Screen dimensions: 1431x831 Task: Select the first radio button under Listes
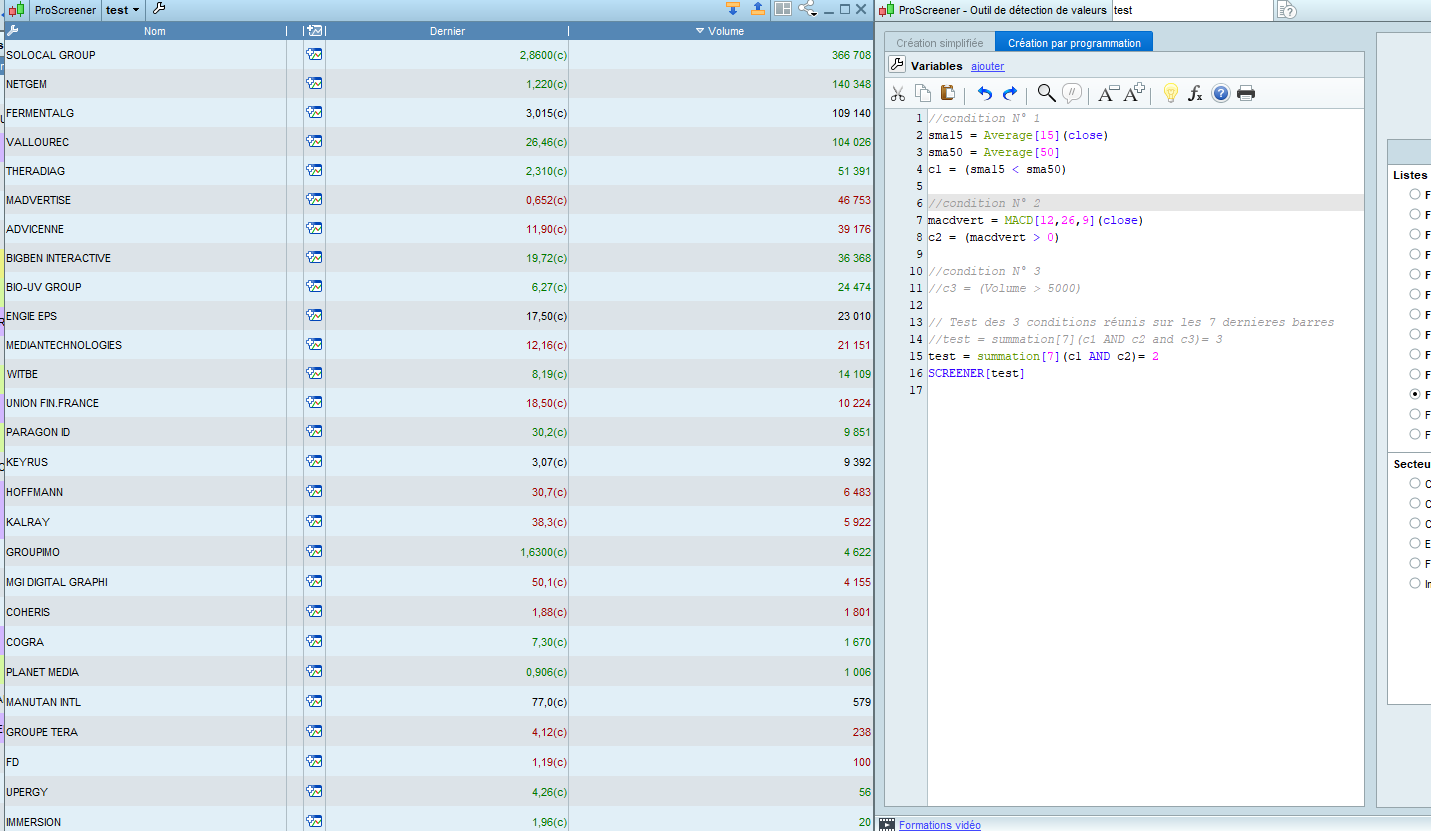point(1414,194)
